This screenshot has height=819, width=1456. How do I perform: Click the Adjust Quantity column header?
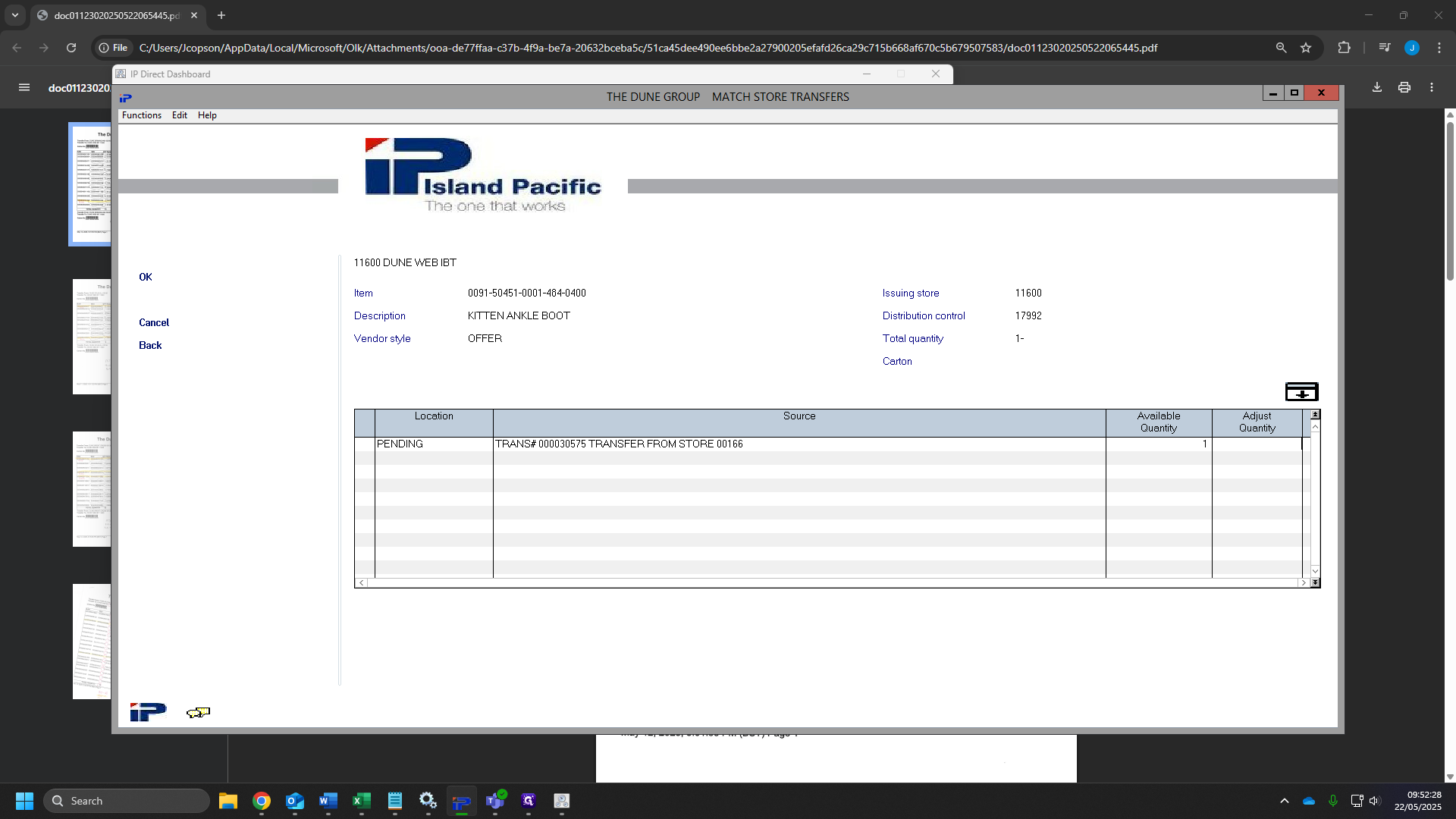(x=1257, y=422)
